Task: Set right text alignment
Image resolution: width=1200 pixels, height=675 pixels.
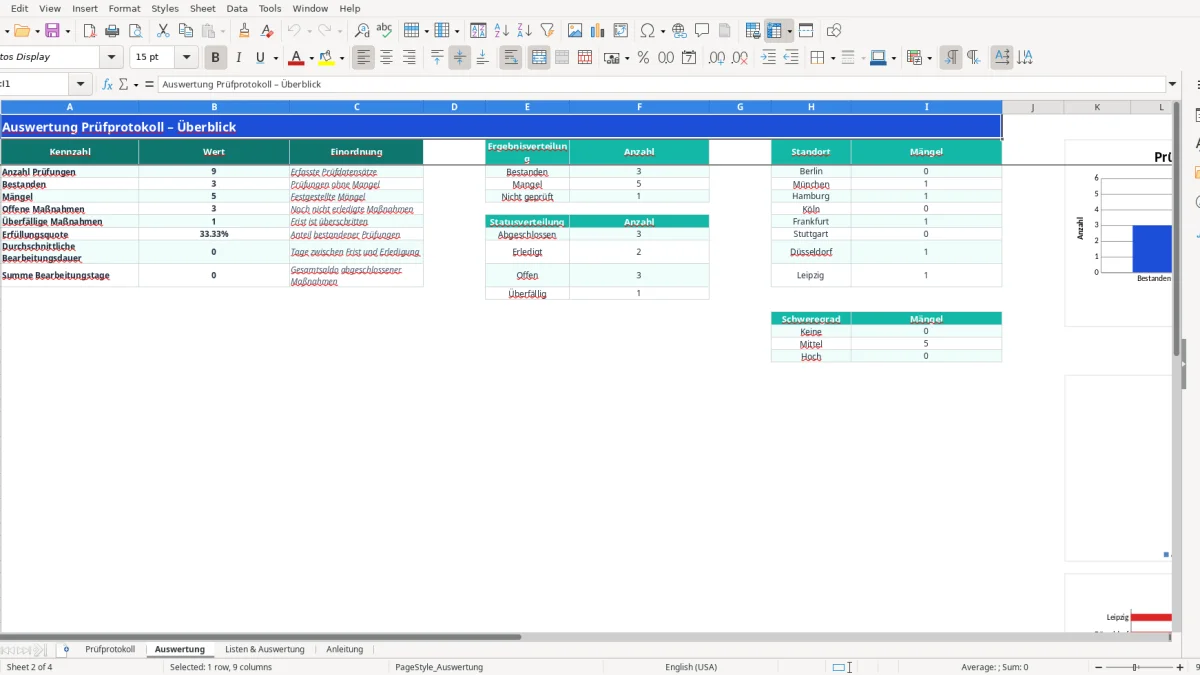Action: pyautogui.click(x=409, y=58)
